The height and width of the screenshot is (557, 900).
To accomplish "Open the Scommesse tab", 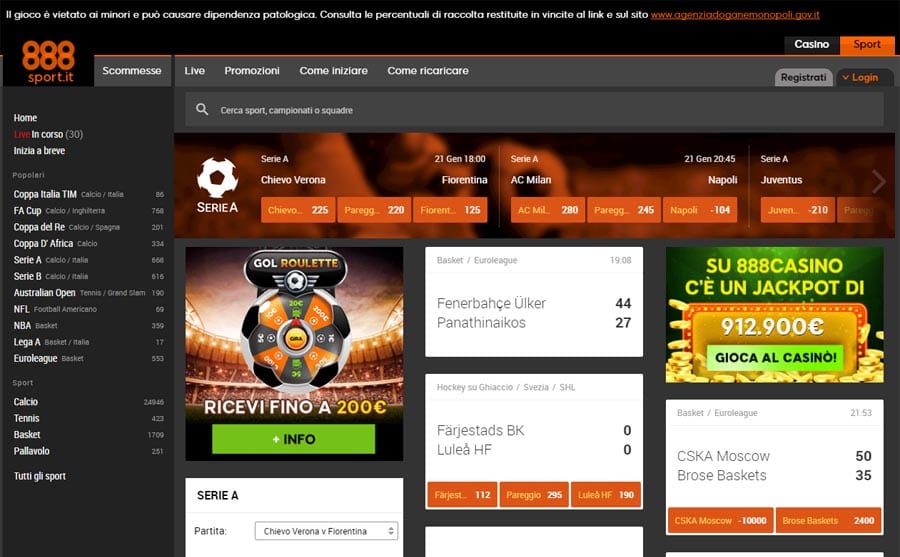I will click(x=132, y=71).
